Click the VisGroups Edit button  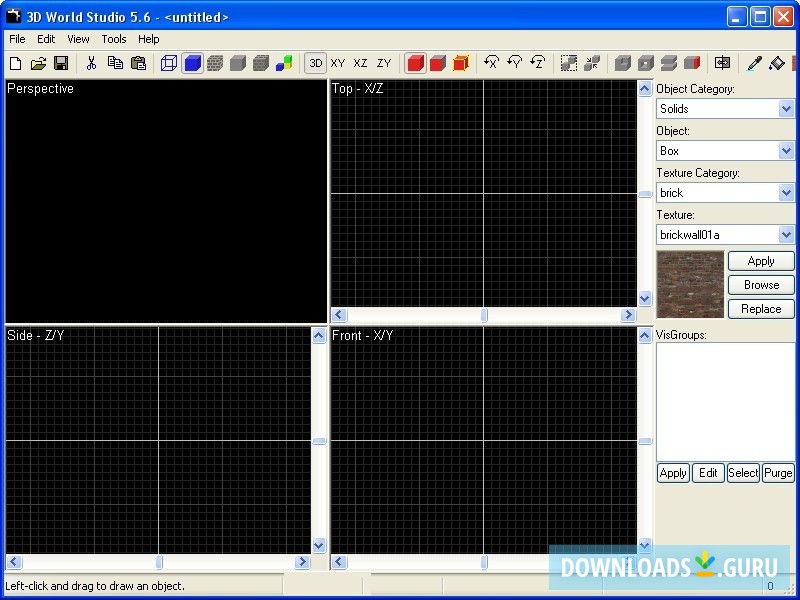tap(708, 473)
